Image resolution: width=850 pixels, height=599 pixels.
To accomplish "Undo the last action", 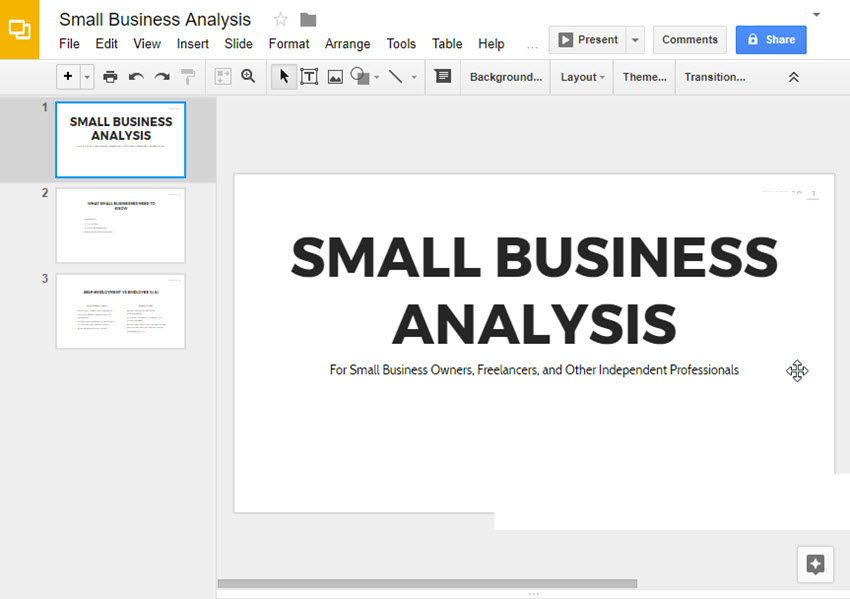I will (135, 76).
